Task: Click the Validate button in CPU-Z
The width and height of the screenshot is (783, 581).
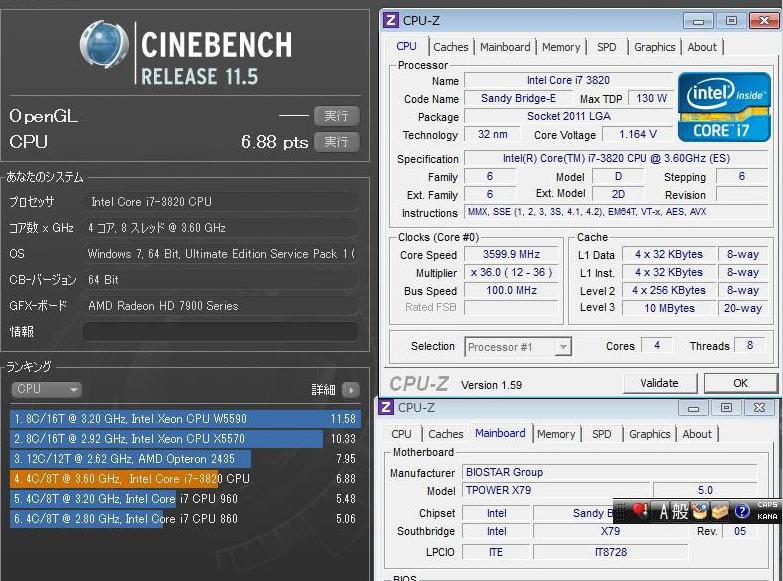Action: (659, 383)
